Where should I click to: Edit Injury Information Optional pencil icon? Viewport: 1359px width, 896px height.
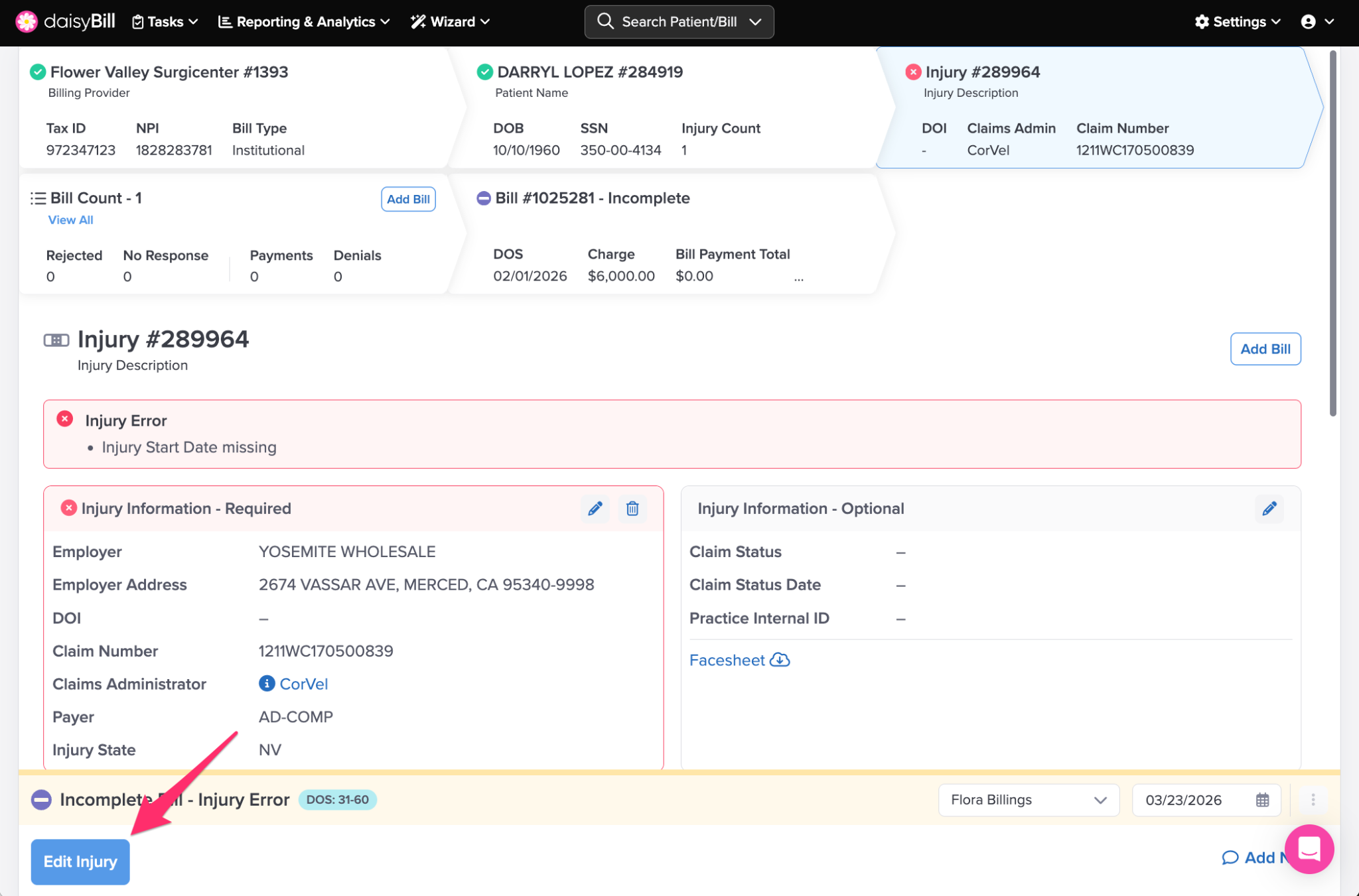pos(1269,509)
